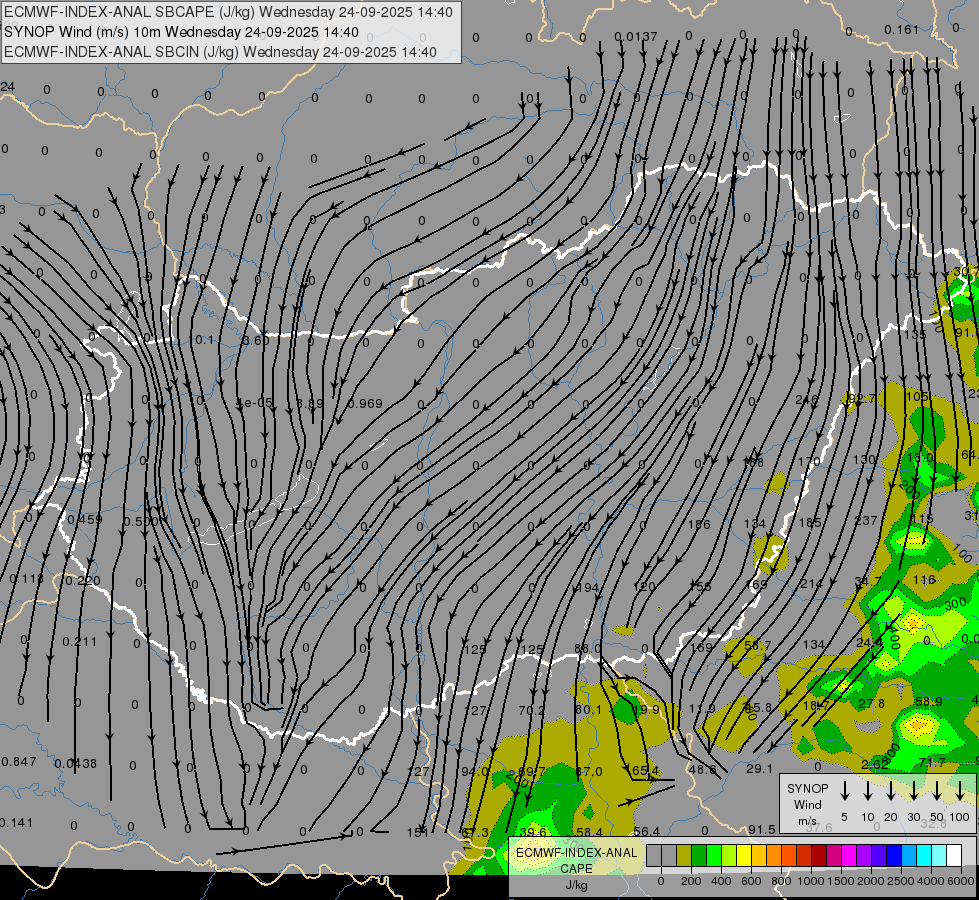Click the wind arrow above the 5 m/s label

click(x=844, y=791)
